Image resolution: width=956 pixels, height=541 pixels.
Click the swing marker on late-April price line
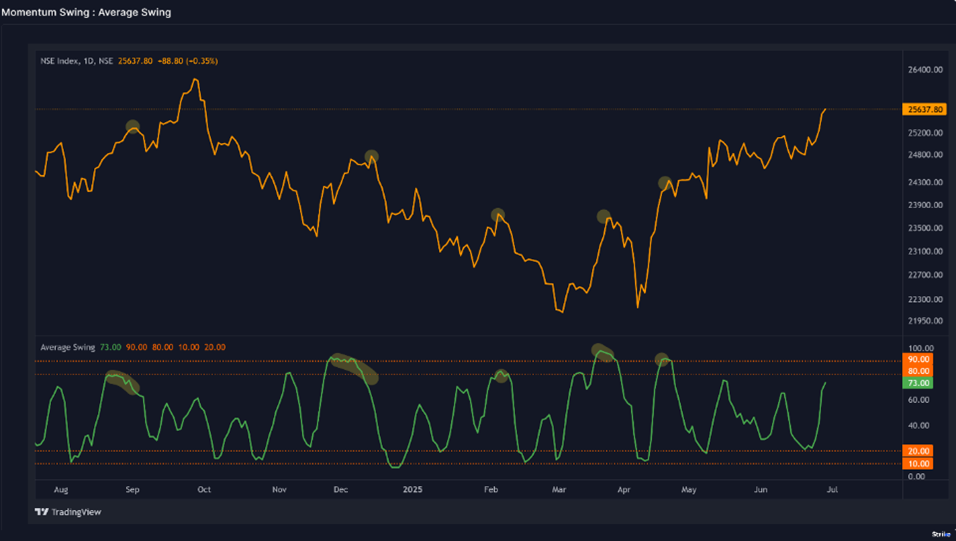(x=664, y=183)
